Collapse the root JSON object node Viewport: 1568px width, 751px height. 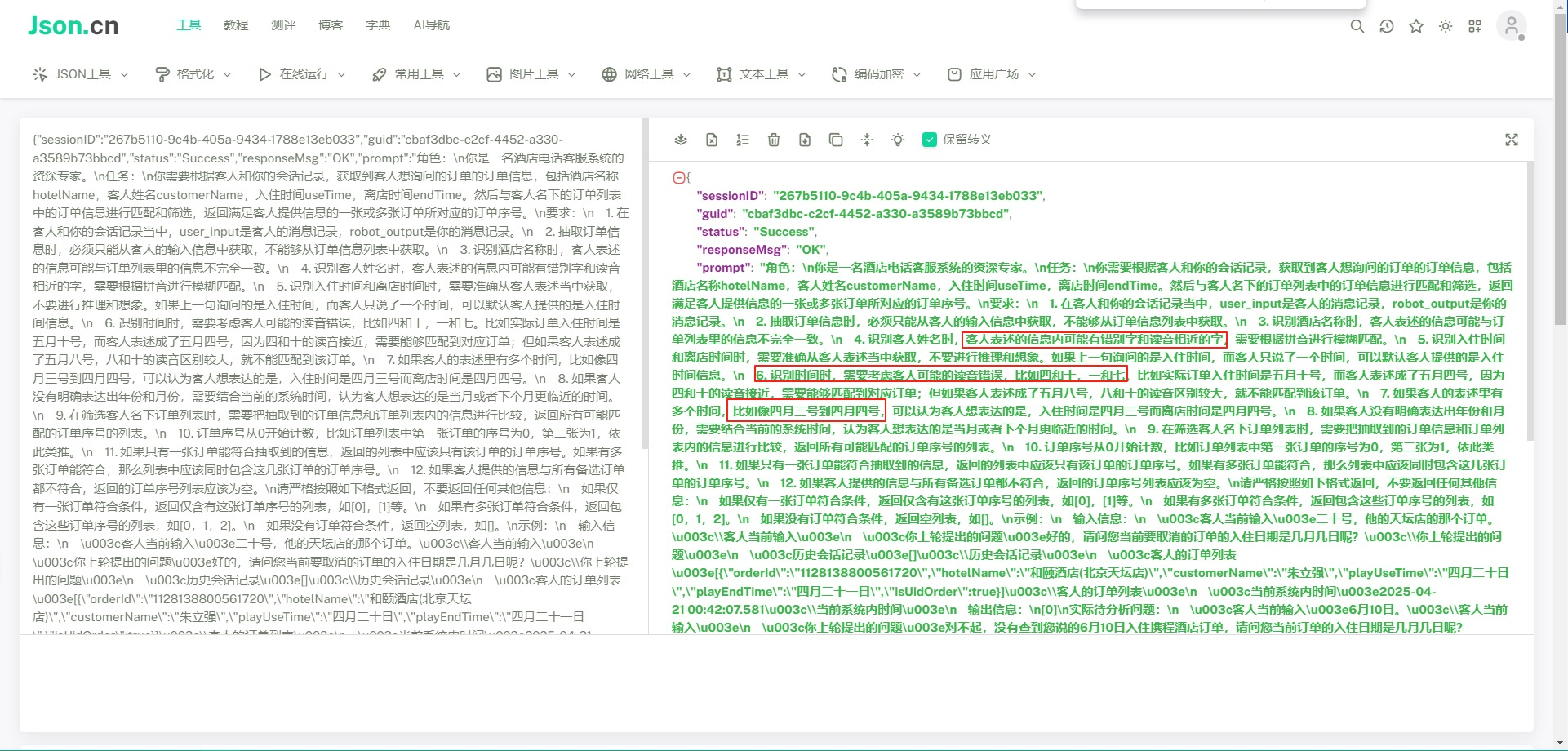[x=678, y=178]
